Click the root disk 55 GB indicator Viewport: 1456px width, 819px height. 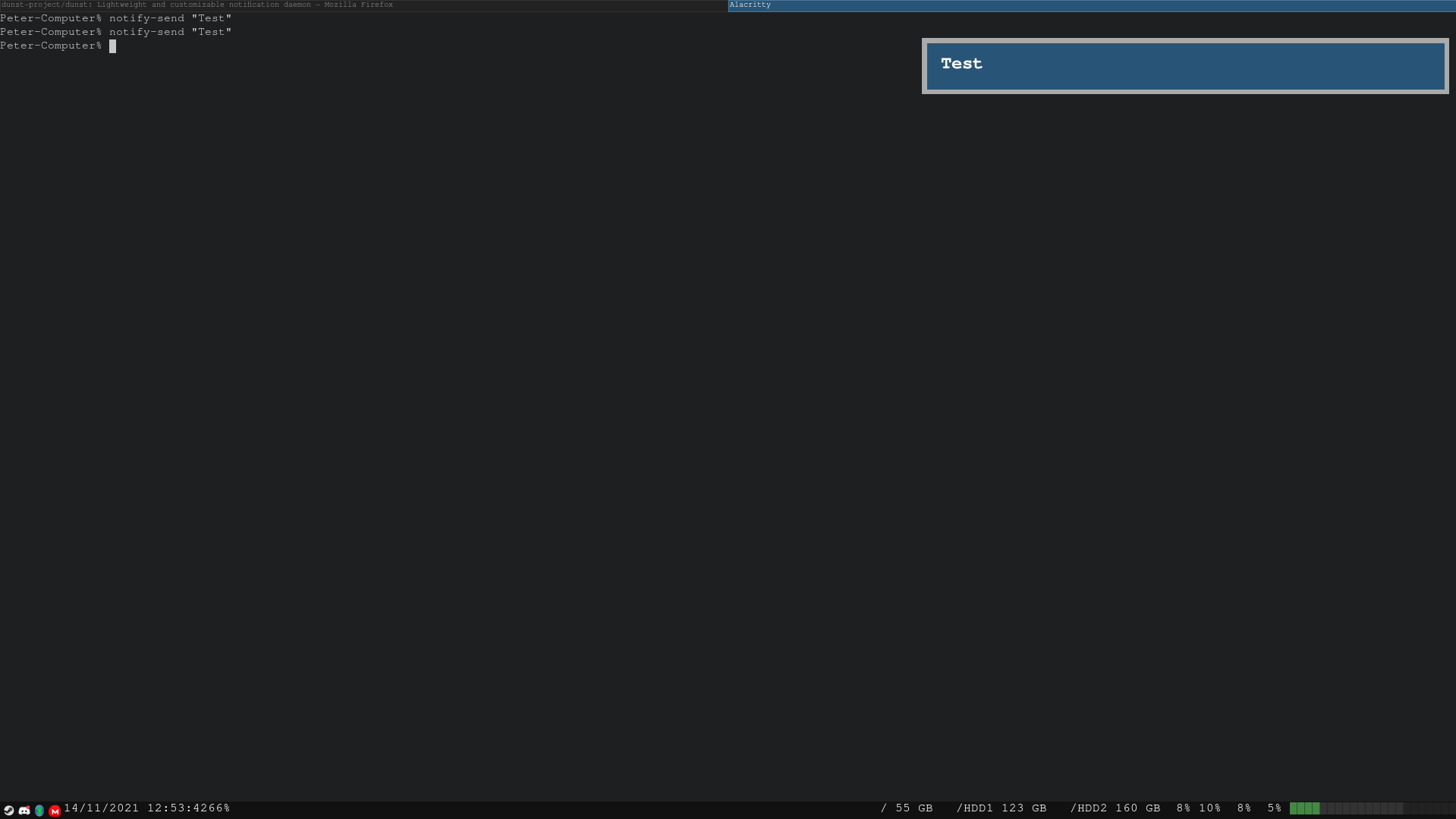(907, 808)
